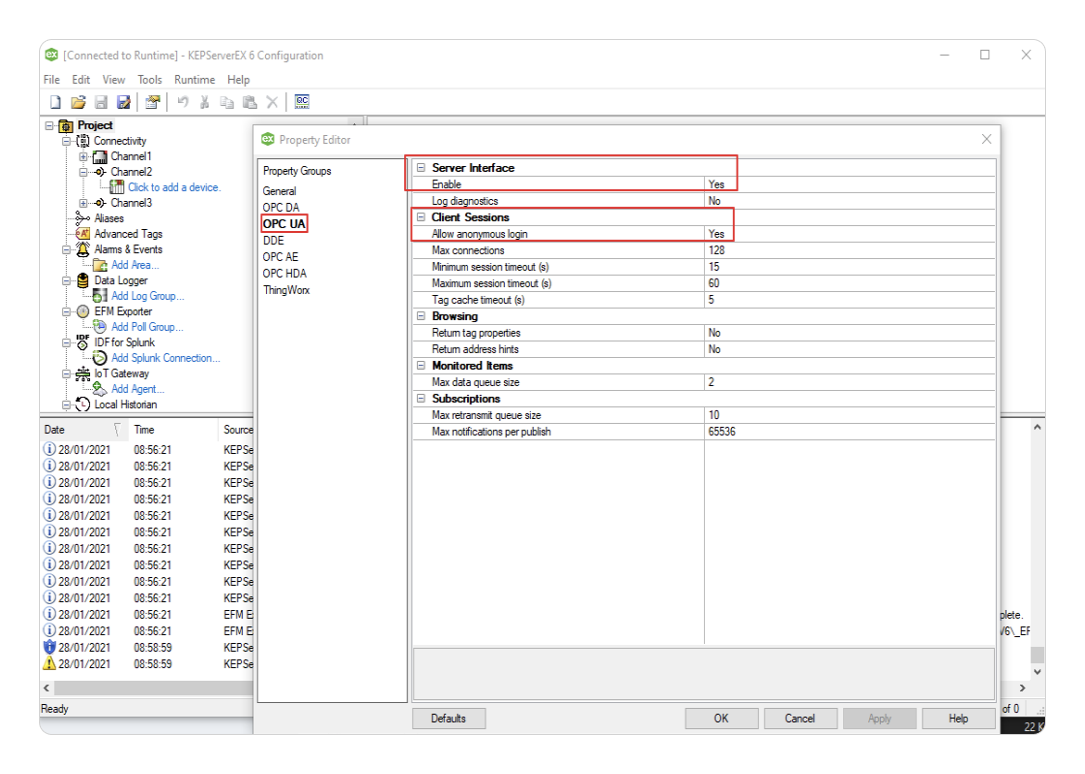Viewport: 1085px width, 774px height.
Task: Click the Alarms & Events bell icon
Action: tap(83, 249)
